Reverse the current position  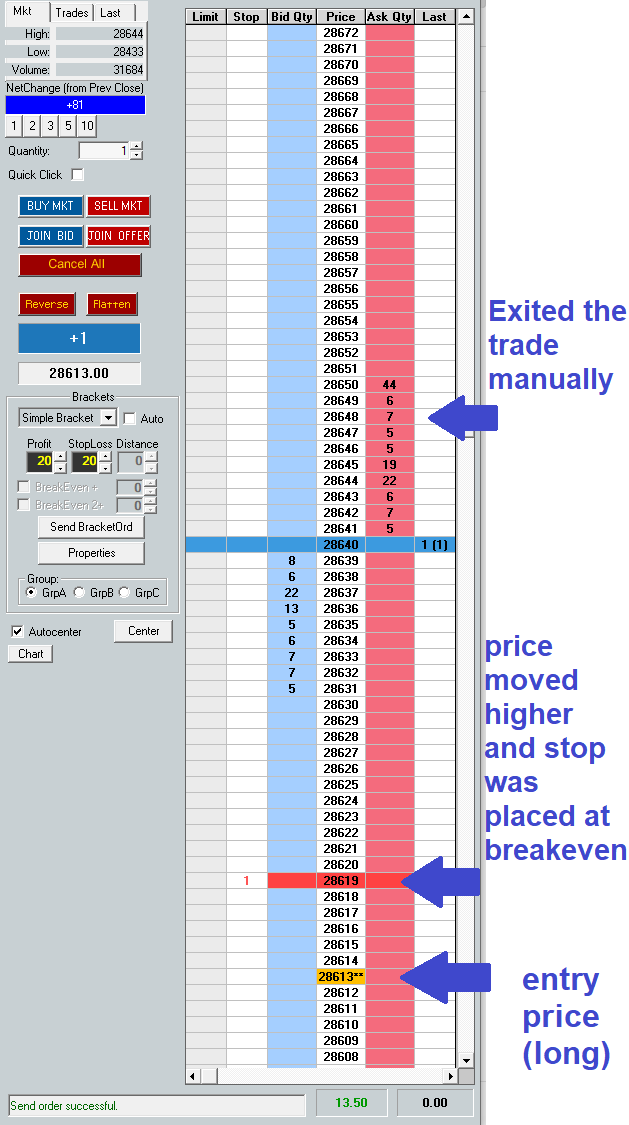click(x=47, y=304)
